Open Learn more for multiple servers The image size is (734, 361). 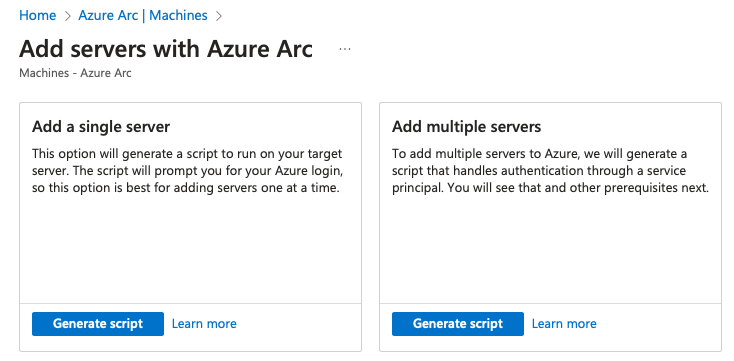[564, 324]
